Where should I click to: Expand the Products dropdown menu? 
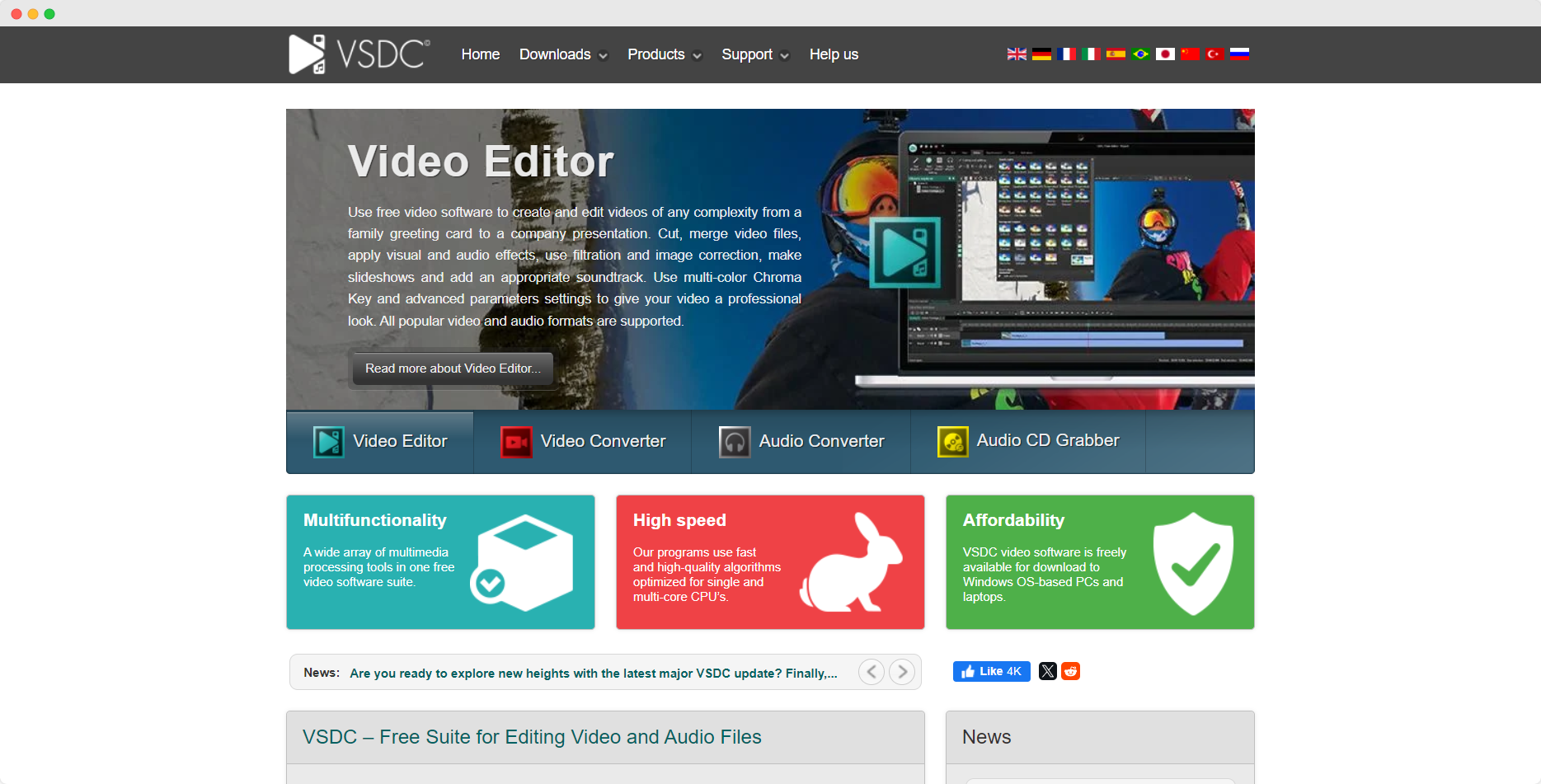click(x=665, y=54)
